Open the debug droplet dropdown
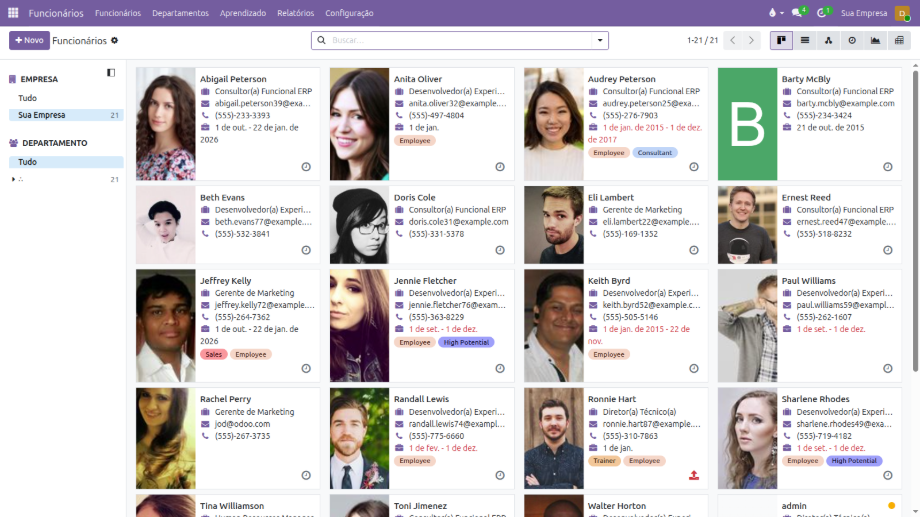920x517 pixels. point(774,13)
